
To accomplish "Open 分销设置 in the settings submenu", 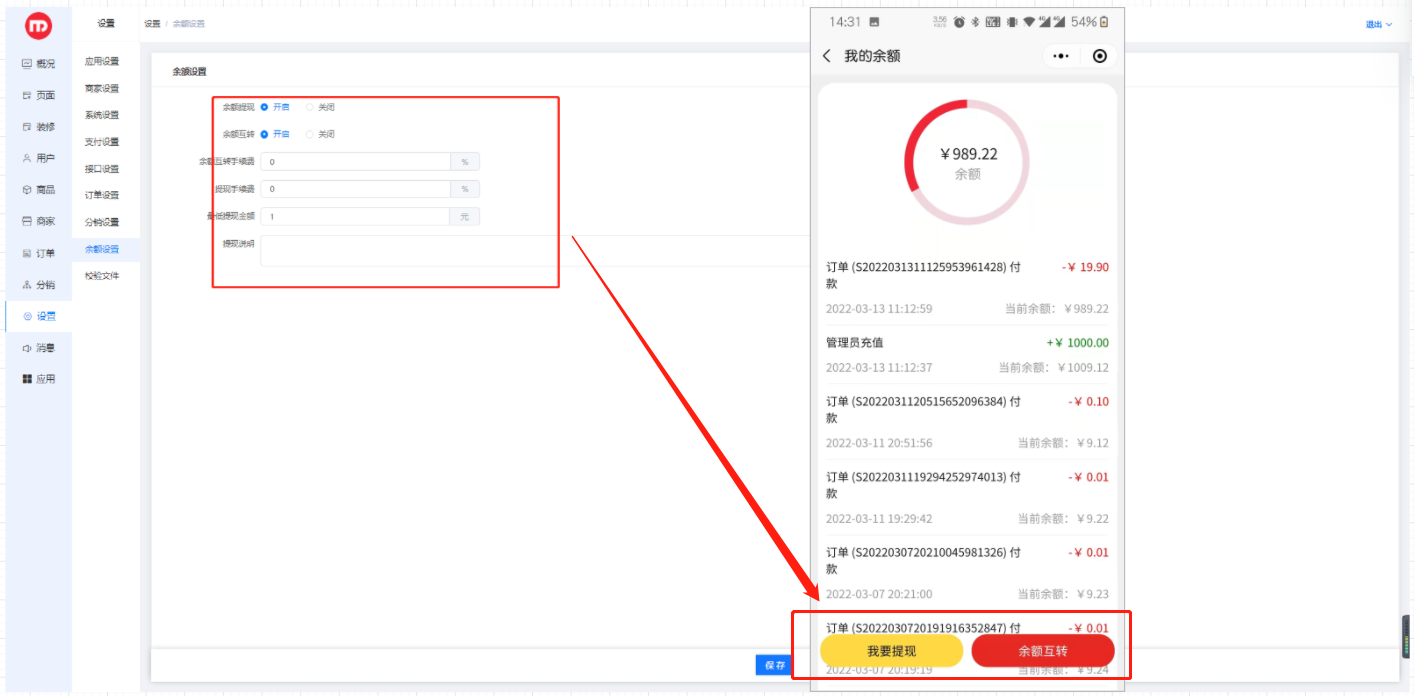I will [x=102, y=222].
